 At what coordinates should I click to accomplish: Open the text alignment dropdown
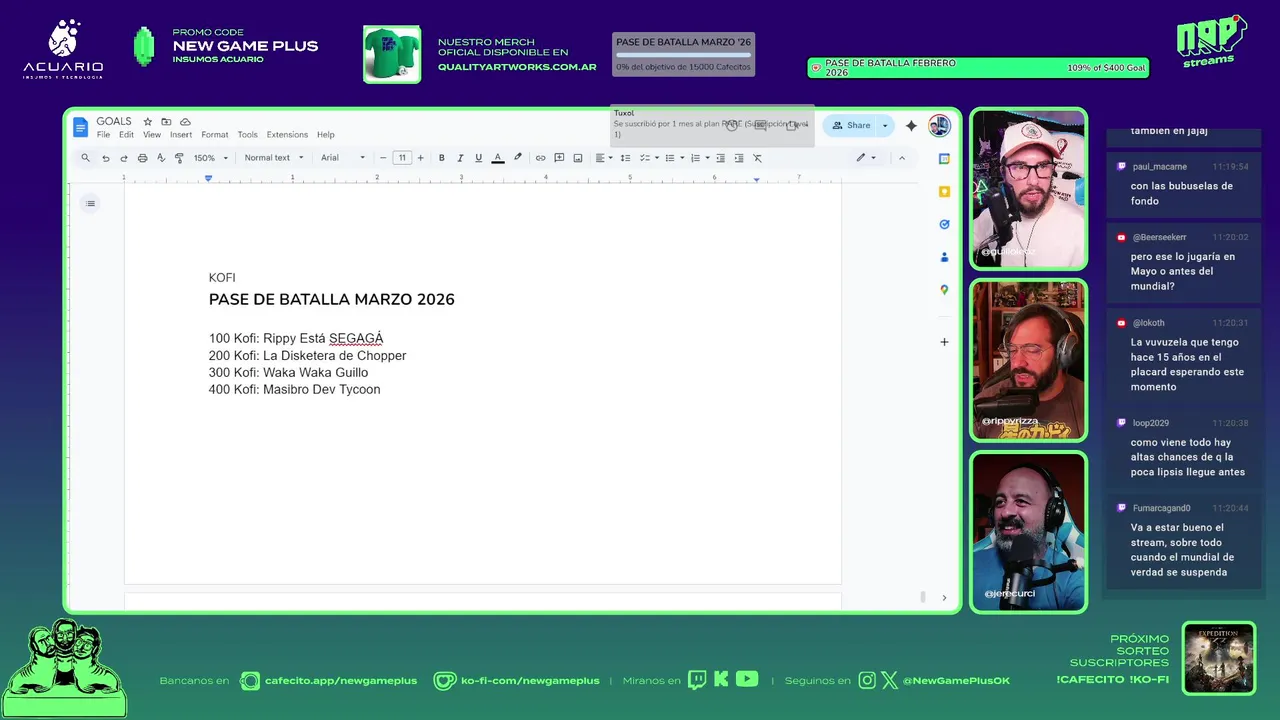tap(603, 158)
